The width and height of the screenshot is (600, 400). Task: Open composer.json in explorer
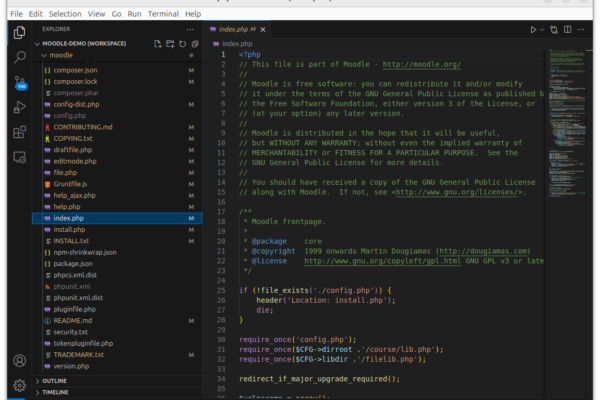coord(117,70)
